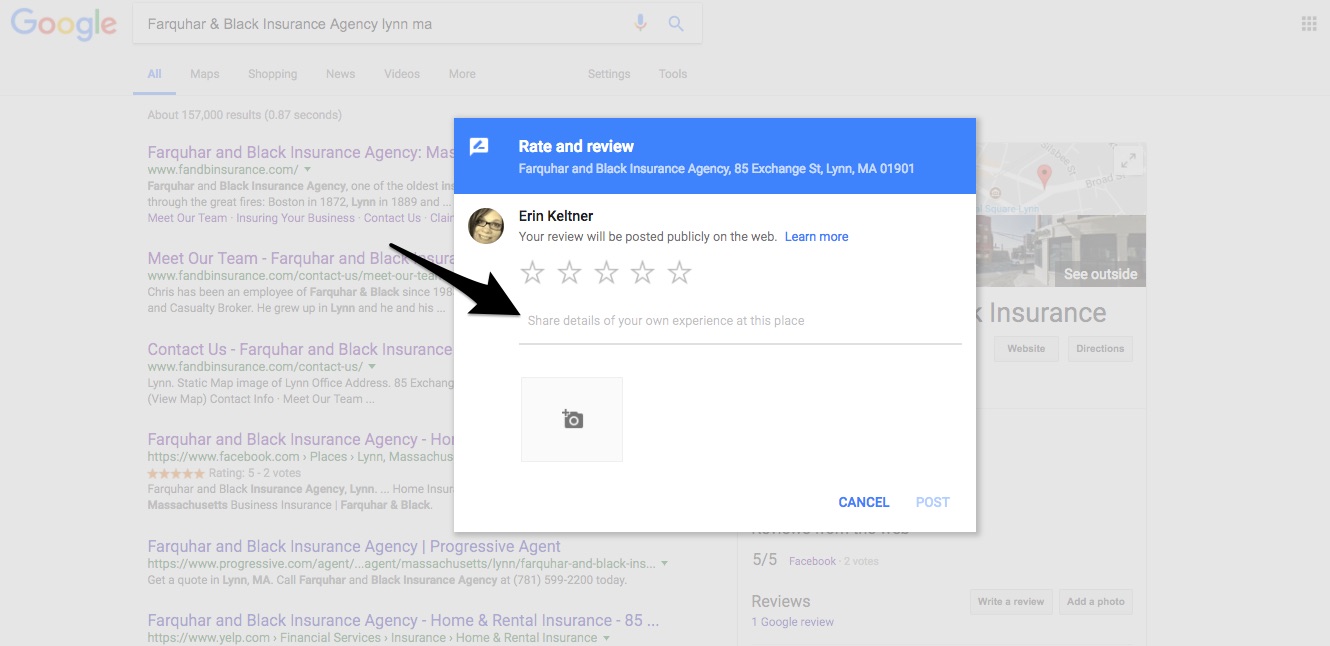
Task: Open dropdown arrow on Progressive result URL
Action: (664, 564)
